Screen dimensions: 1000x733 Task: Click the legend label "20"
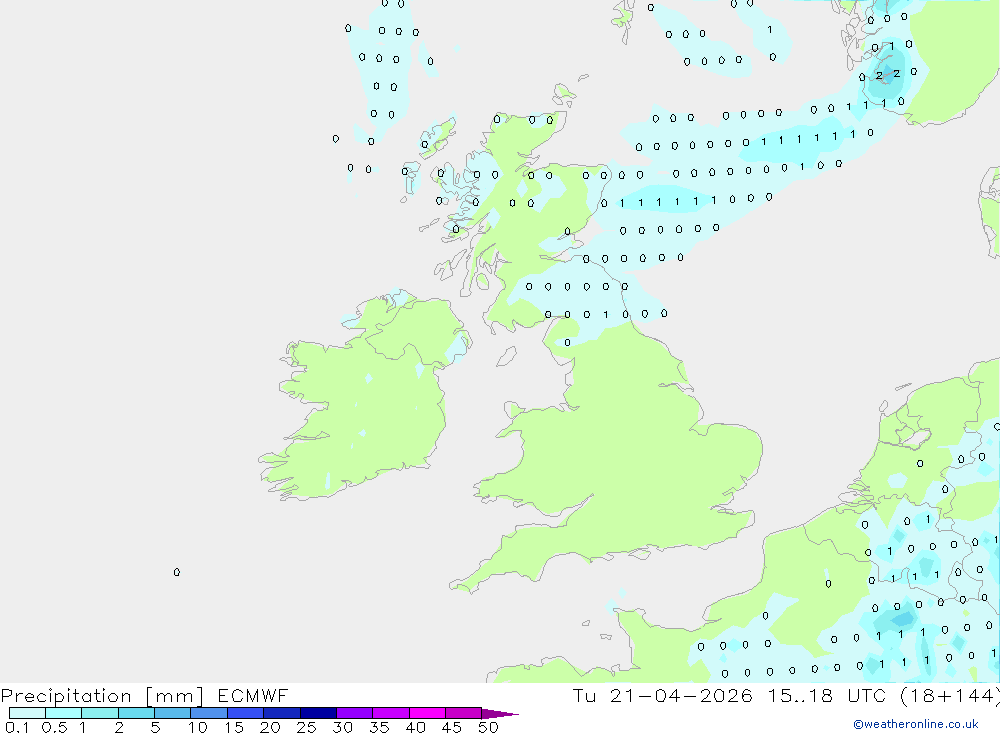coord(270,727)
